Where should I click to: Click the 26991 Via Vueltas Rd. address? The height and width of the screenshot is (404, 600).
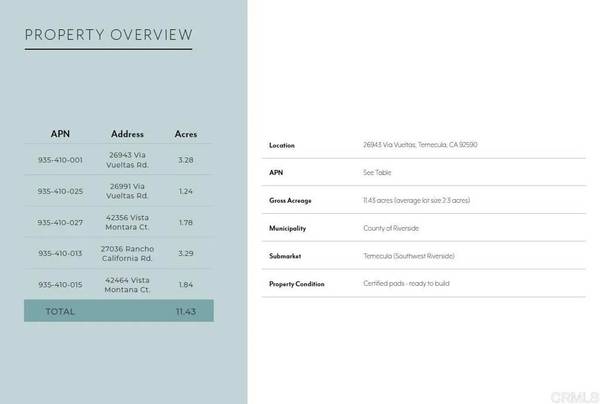click(x=127, y=191)
